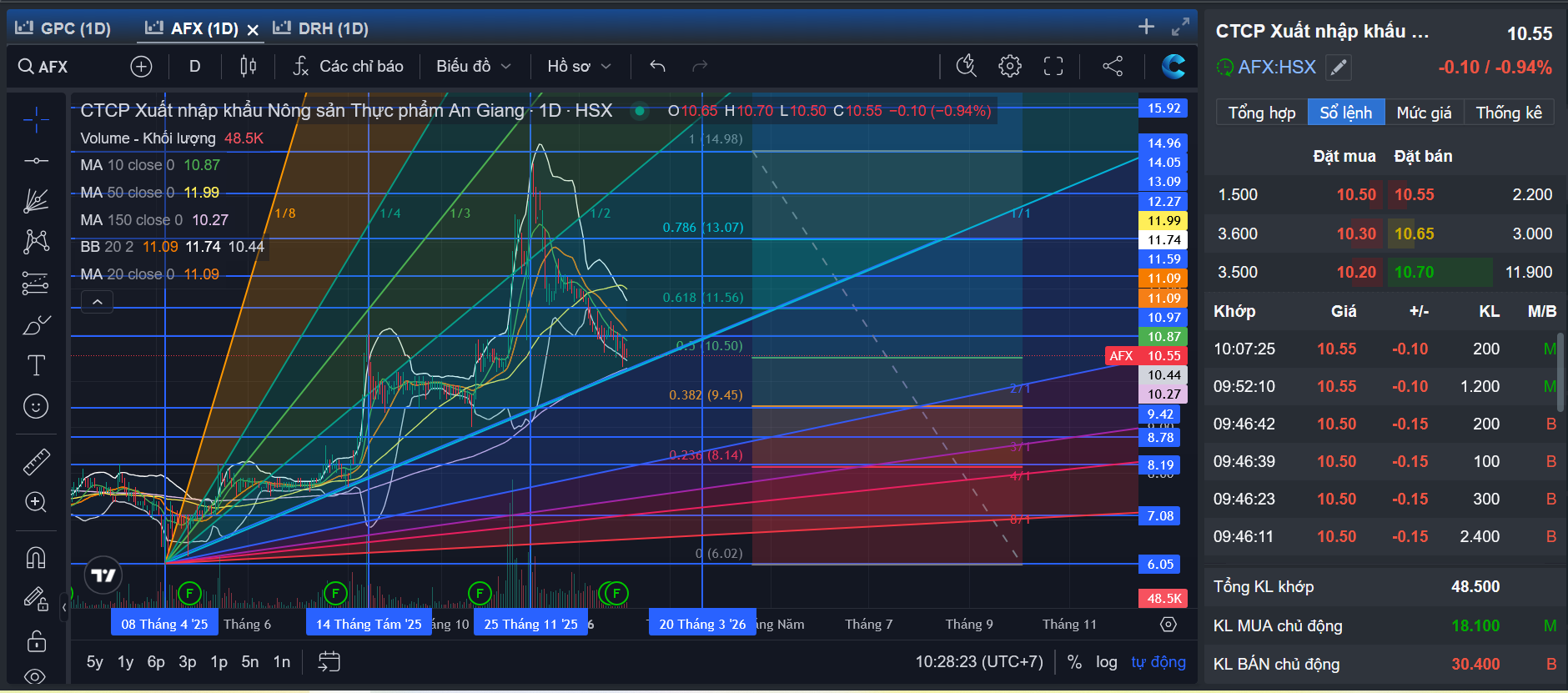1568x693 pixels.
Task: Expand the chart panel
Action: click(1180, 27)
